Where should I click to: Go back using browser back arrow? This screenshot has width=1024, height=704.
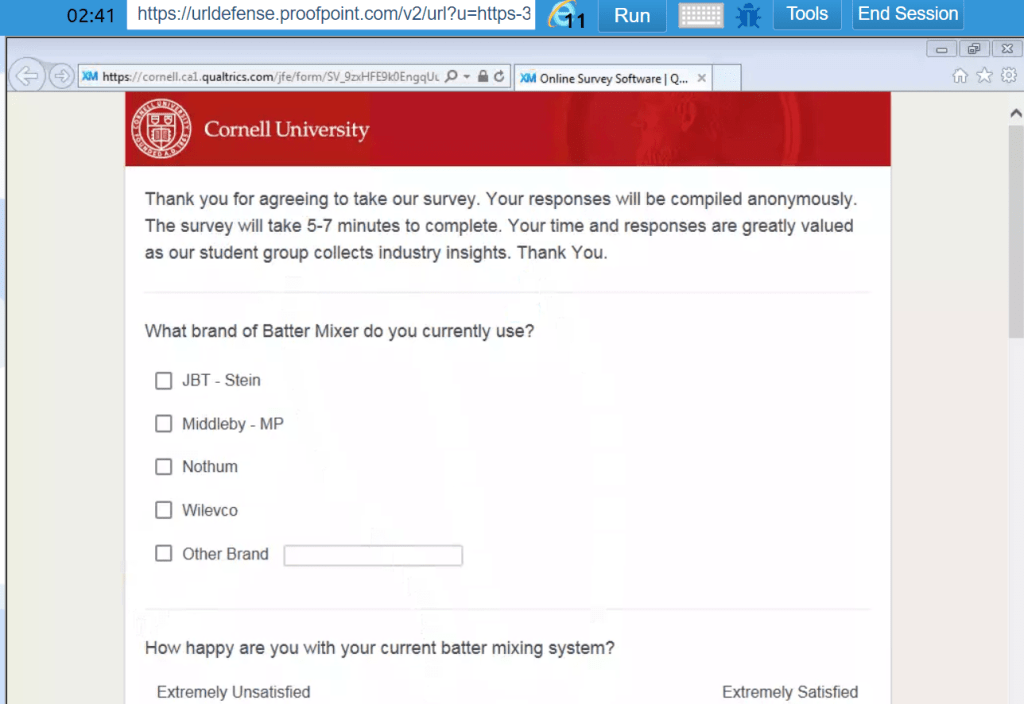point(27,76)
